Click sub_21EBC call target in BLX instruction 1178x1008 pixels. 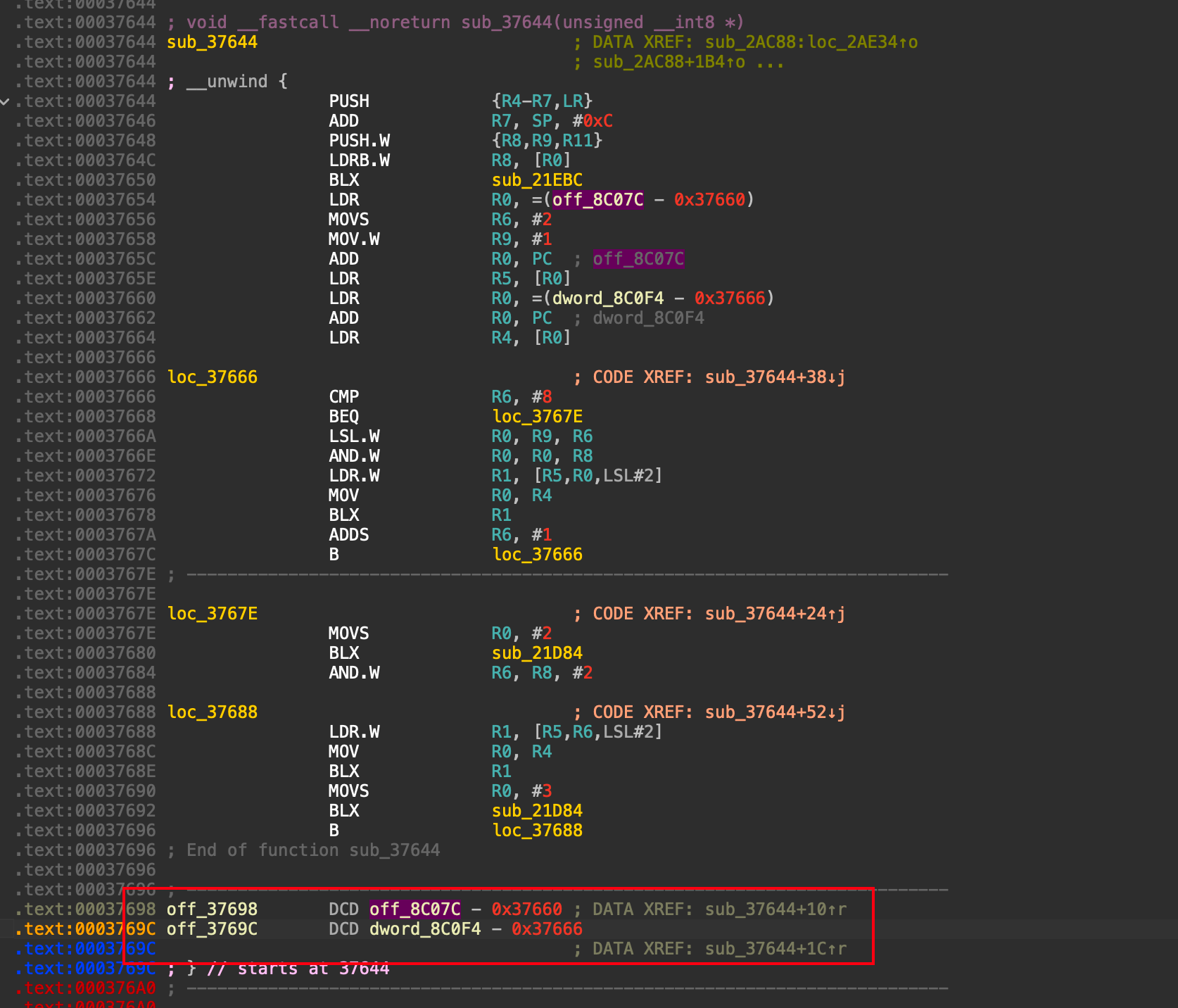click(x=537, y=180)
